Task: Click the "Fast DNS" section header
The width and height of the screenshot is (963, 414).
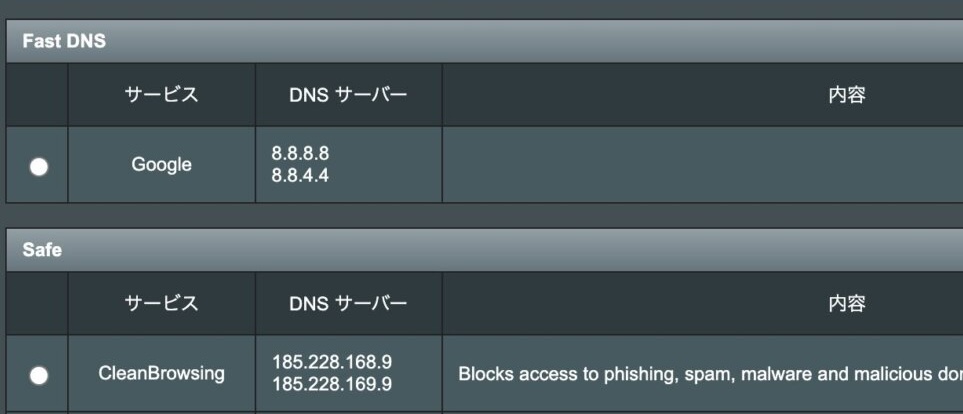Action: 64,41
